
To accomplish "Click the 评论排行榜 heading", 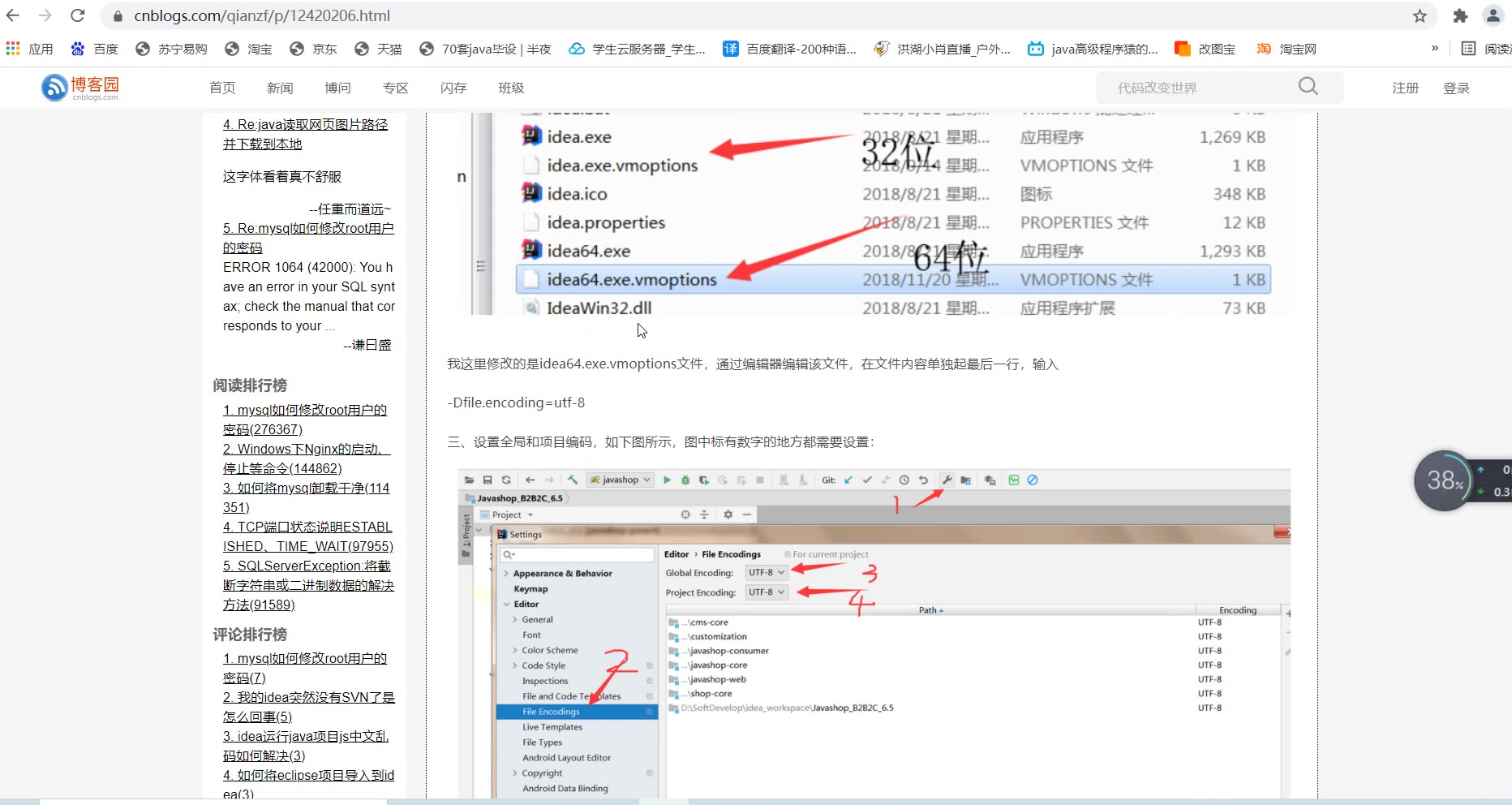I will click(x=250, y=635).
